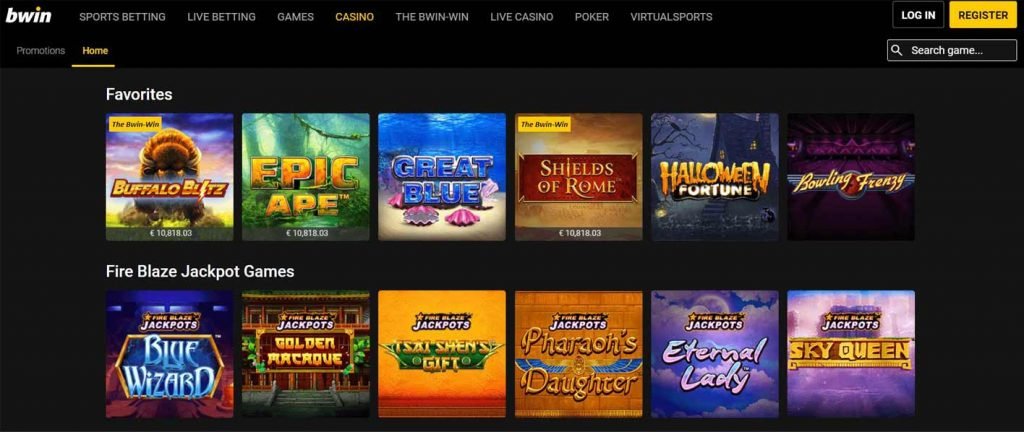Open the Blue Wizard jackpot game
The width and height of the screenshot is (1024, 432).
pyautogui.click(x=170, y=354)
